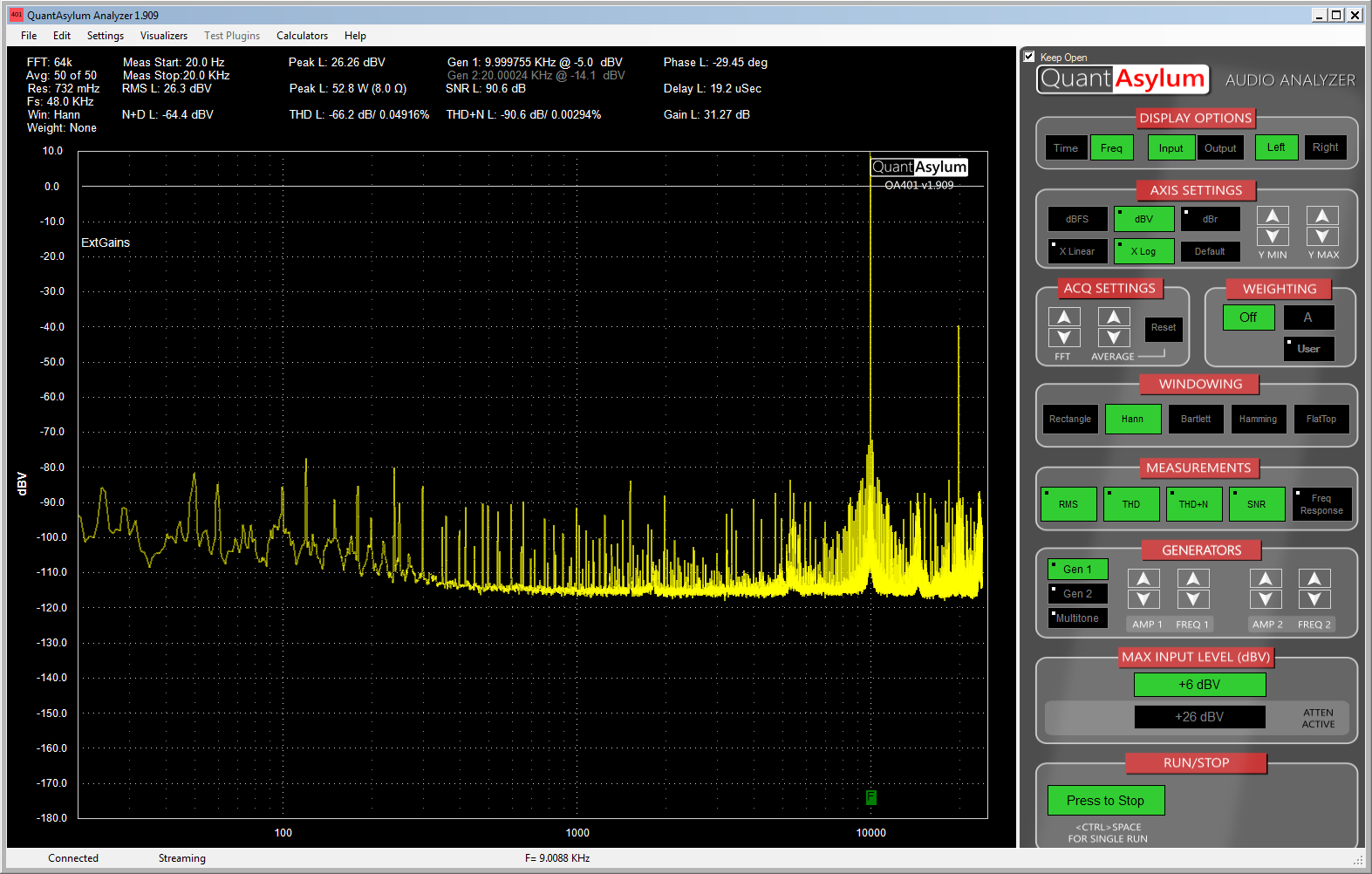Reset the averaging
1372x874 pixels.
[x=1164, y=328]
